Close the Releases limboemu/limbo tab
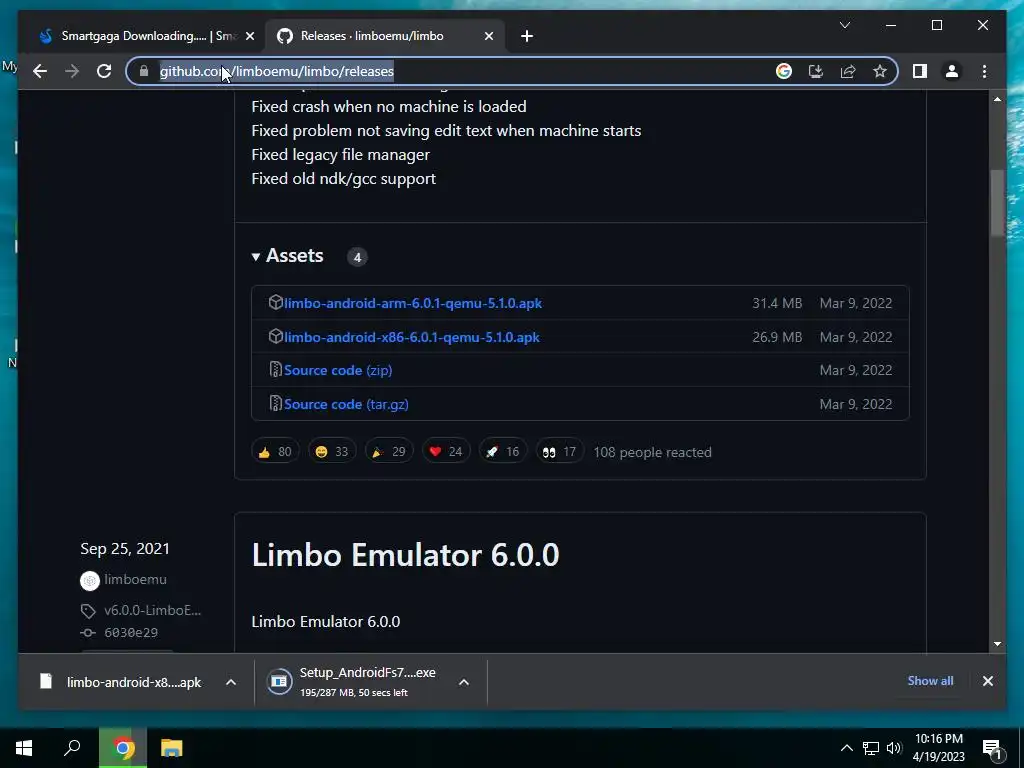Image resolution: width=1024 pixels, height=768 pixels. point(488,36)
